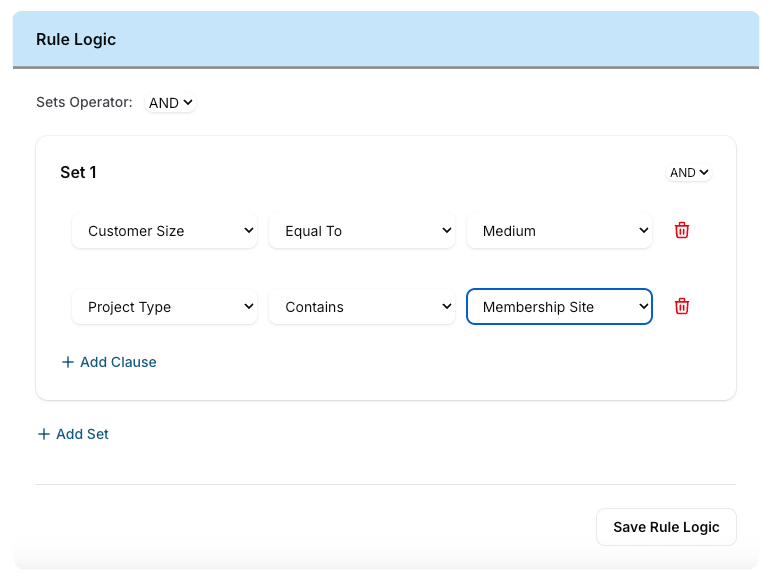Open the Project Type field dropdown
Viewport: 772px width, 577px height.
tap(164, 307)
